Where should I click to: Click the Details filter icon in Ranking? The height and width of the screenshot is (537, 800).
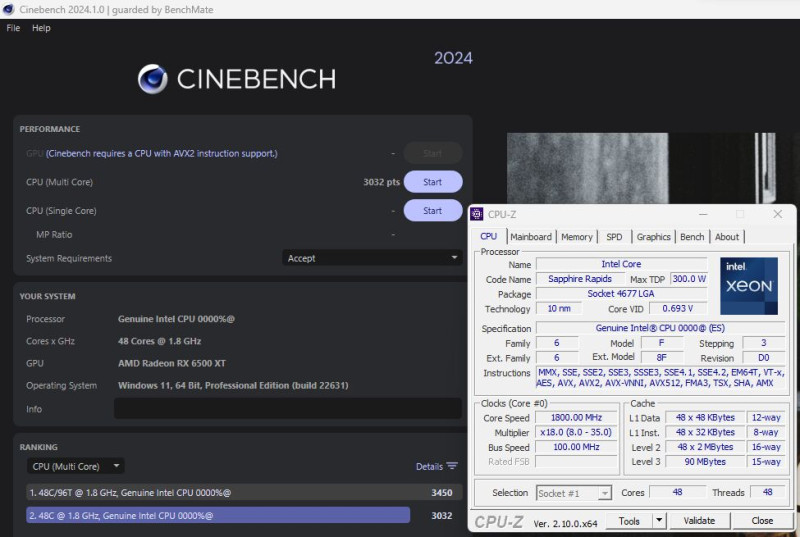pos(452,466)
